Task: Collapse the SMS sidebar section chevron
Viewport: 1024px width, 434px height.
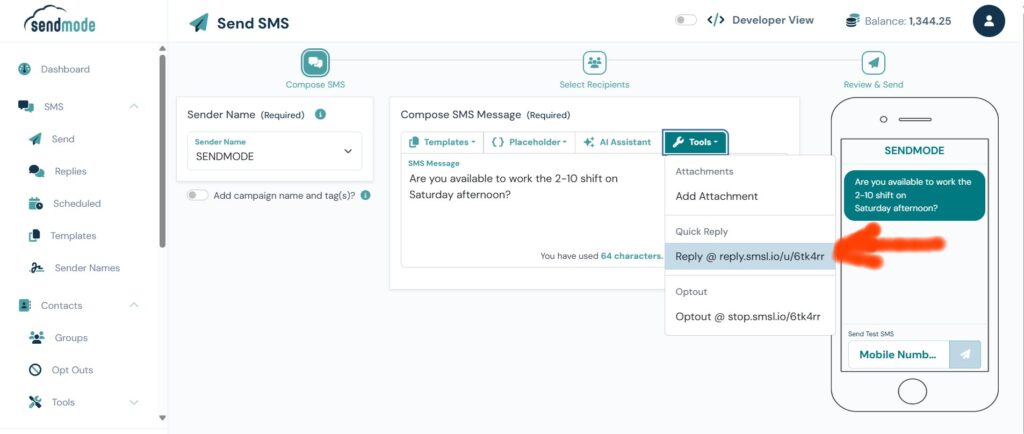Action: pyautogui.click(x=134, y=106)
